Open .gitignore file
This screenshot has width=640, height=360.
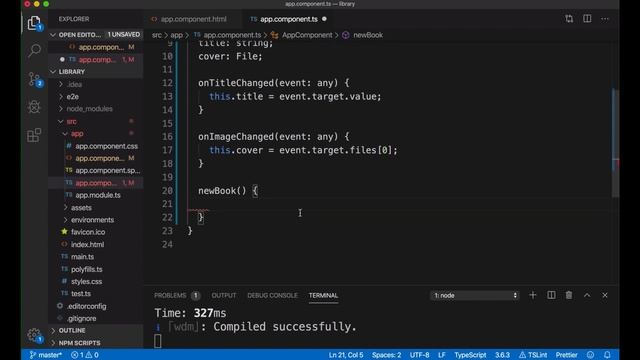[x=81, y=318]
